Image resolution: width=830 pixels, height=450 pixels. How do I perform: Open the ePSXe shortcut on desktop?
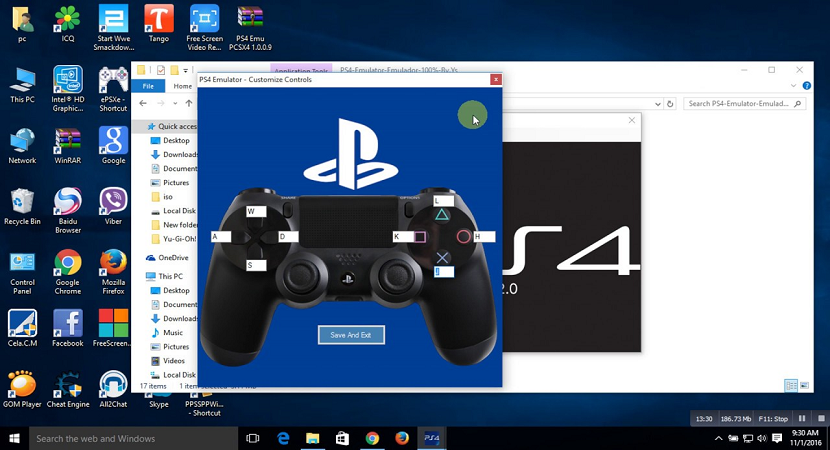113,88
